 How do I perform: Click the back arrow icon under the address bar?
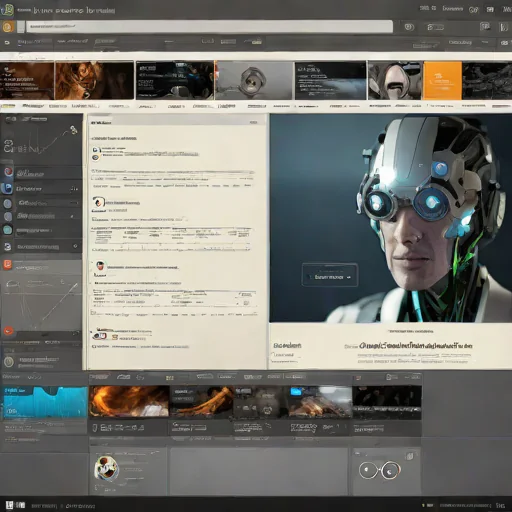pyautogui.click(x=7, y=43)
